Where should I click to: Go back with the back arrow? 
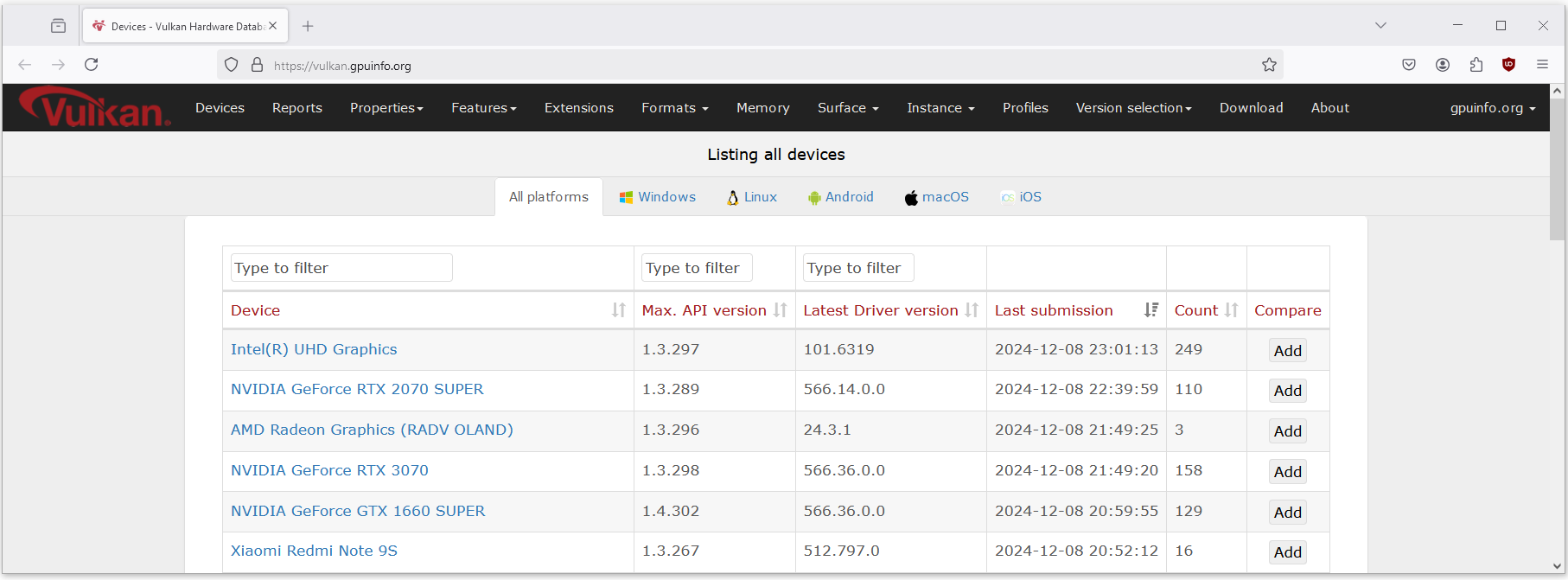[x=25, y=65]
